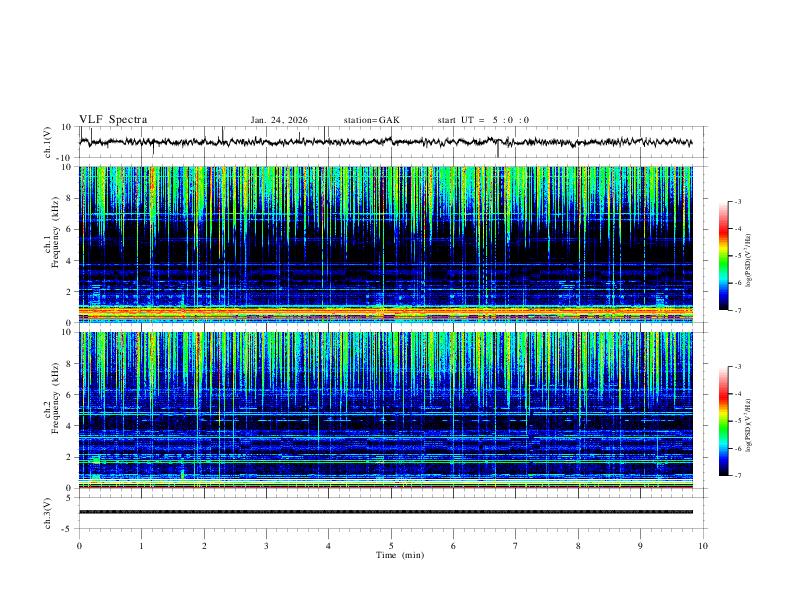Click inside the ch.2 spectrogram panel

coord(385,410)
